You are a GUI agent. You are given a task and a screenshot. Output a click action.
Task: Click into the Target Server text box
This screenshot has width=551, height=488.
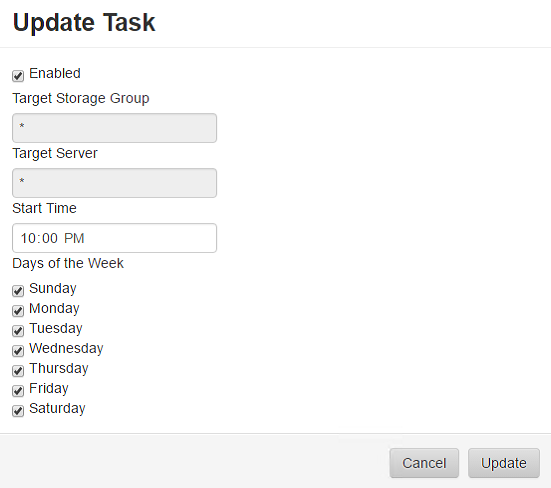click(x=115, y=183)
